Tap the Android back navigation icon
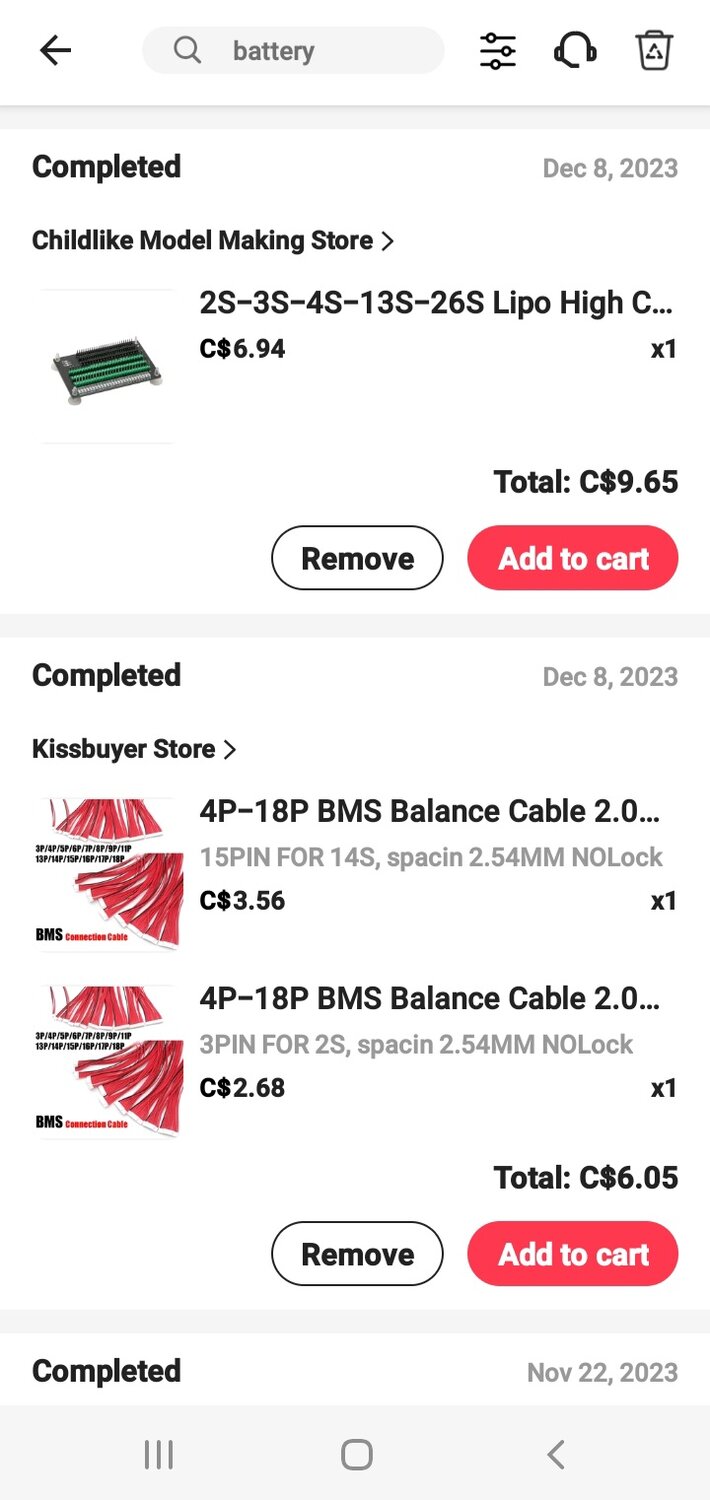 555,1455
